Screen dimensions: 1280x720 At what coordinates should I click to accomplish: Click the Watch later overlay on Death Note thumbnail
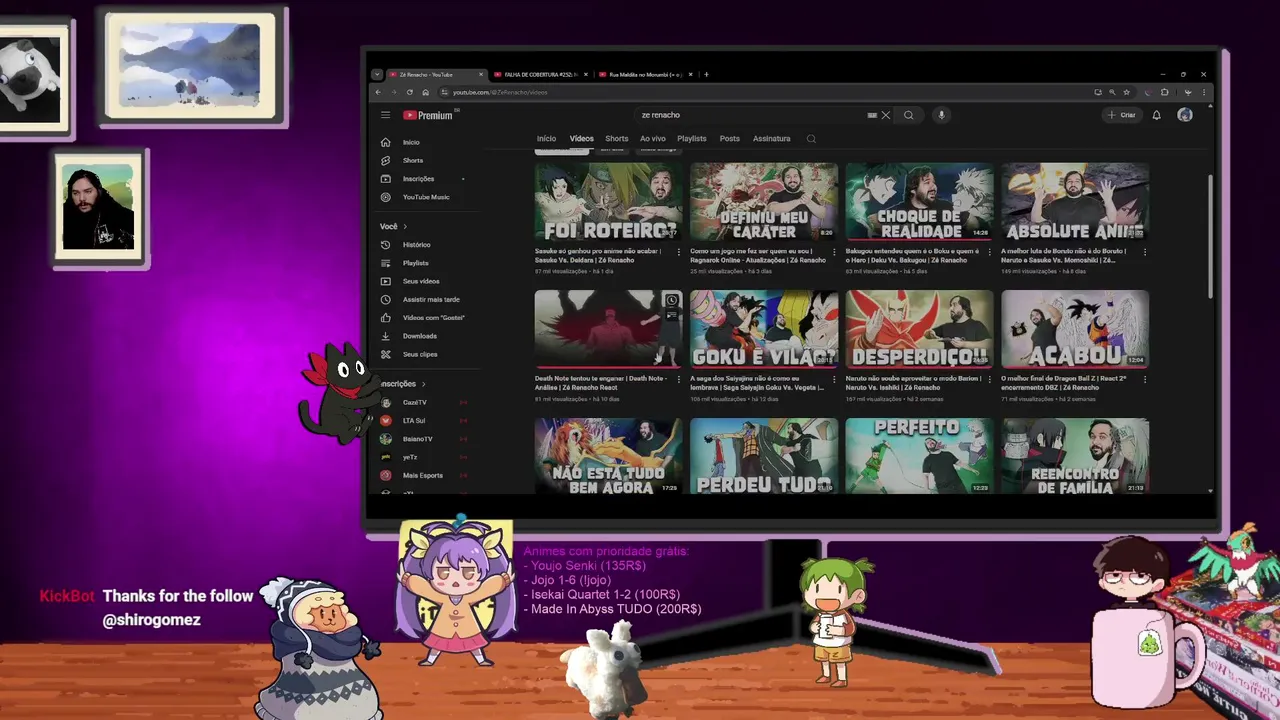(672, 301)
